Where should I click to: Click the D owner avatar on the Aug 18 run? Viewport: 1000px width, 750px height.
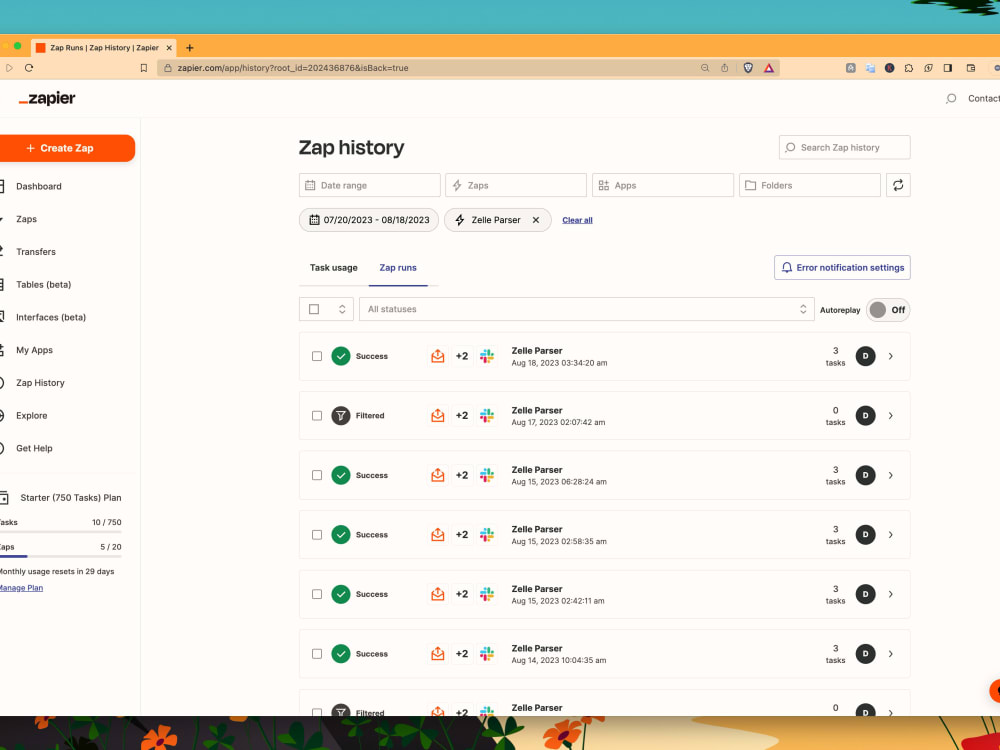click(865, 356)
